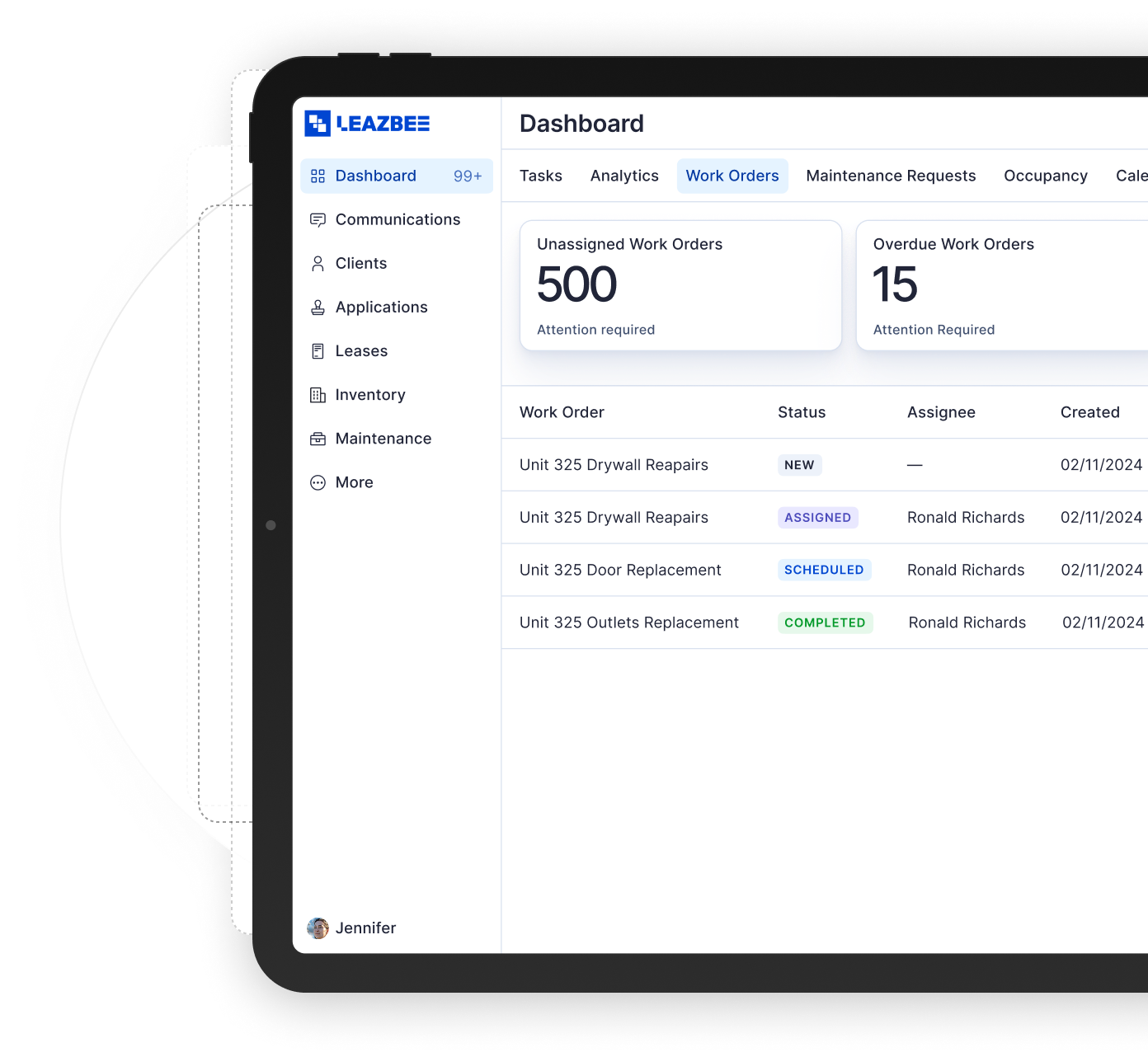Select the Dashboard icon in the sidebar

(x=318, y=176)
